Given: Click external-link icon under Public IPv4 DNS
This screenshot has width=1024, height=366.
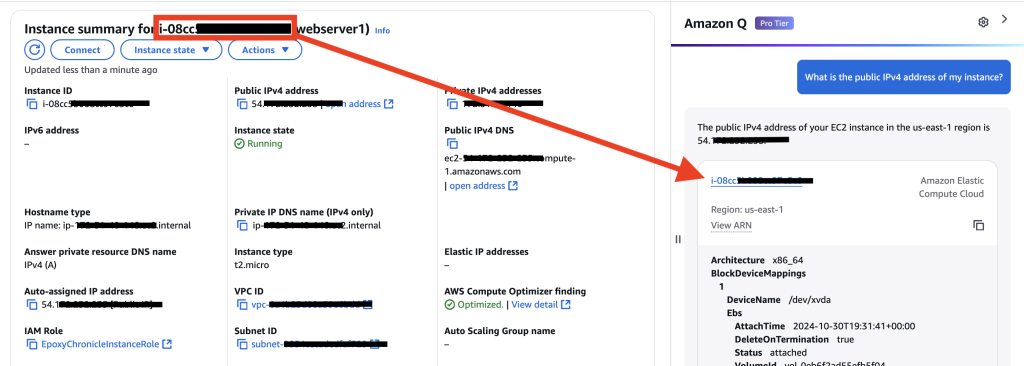Looking at the screenshot, I should click(x=513, y=186).
